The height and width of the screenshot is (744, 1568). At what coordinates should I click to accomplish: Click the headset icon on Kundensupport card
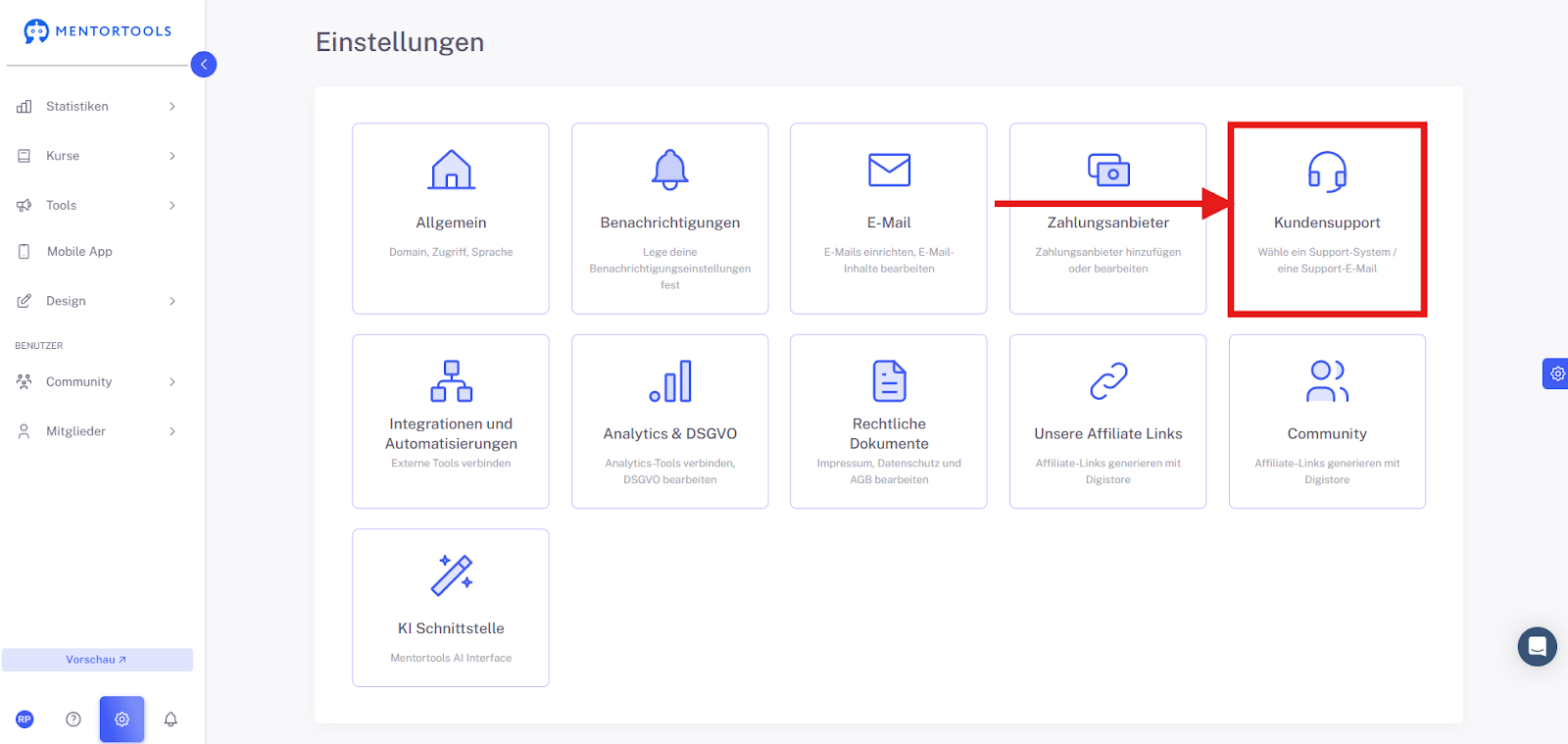(x=1327, y=171)
